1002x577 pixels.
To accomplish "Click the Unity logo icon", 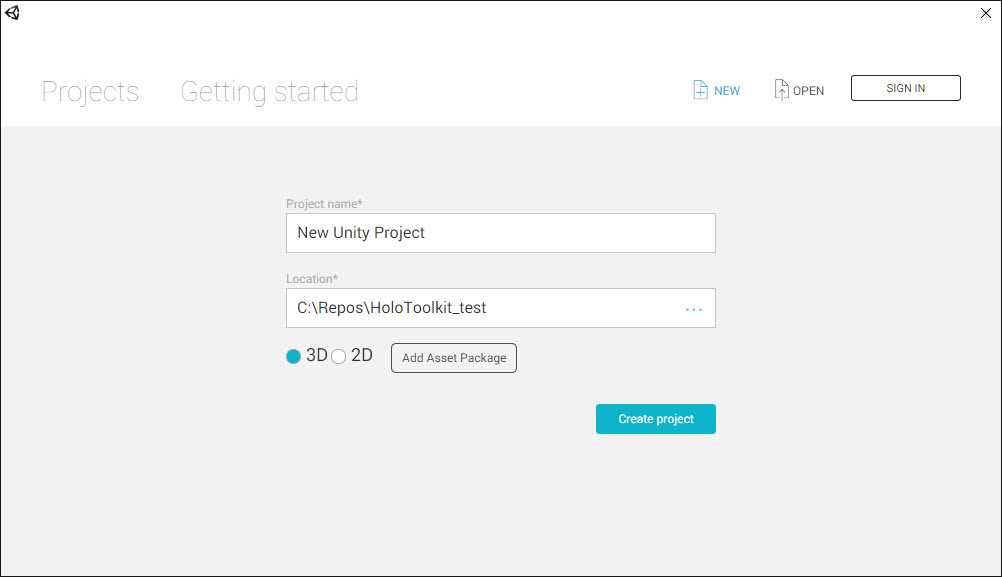I will point(13,12).
